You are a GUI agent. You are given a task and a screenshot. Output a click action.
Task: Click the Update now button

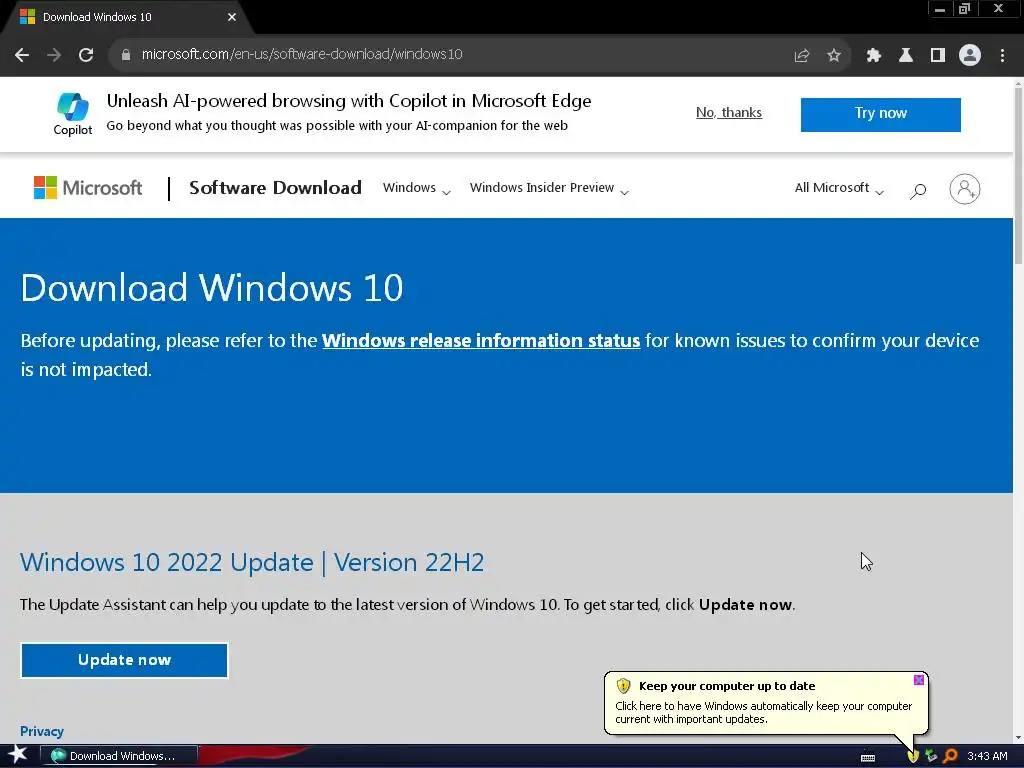point(124,660)
